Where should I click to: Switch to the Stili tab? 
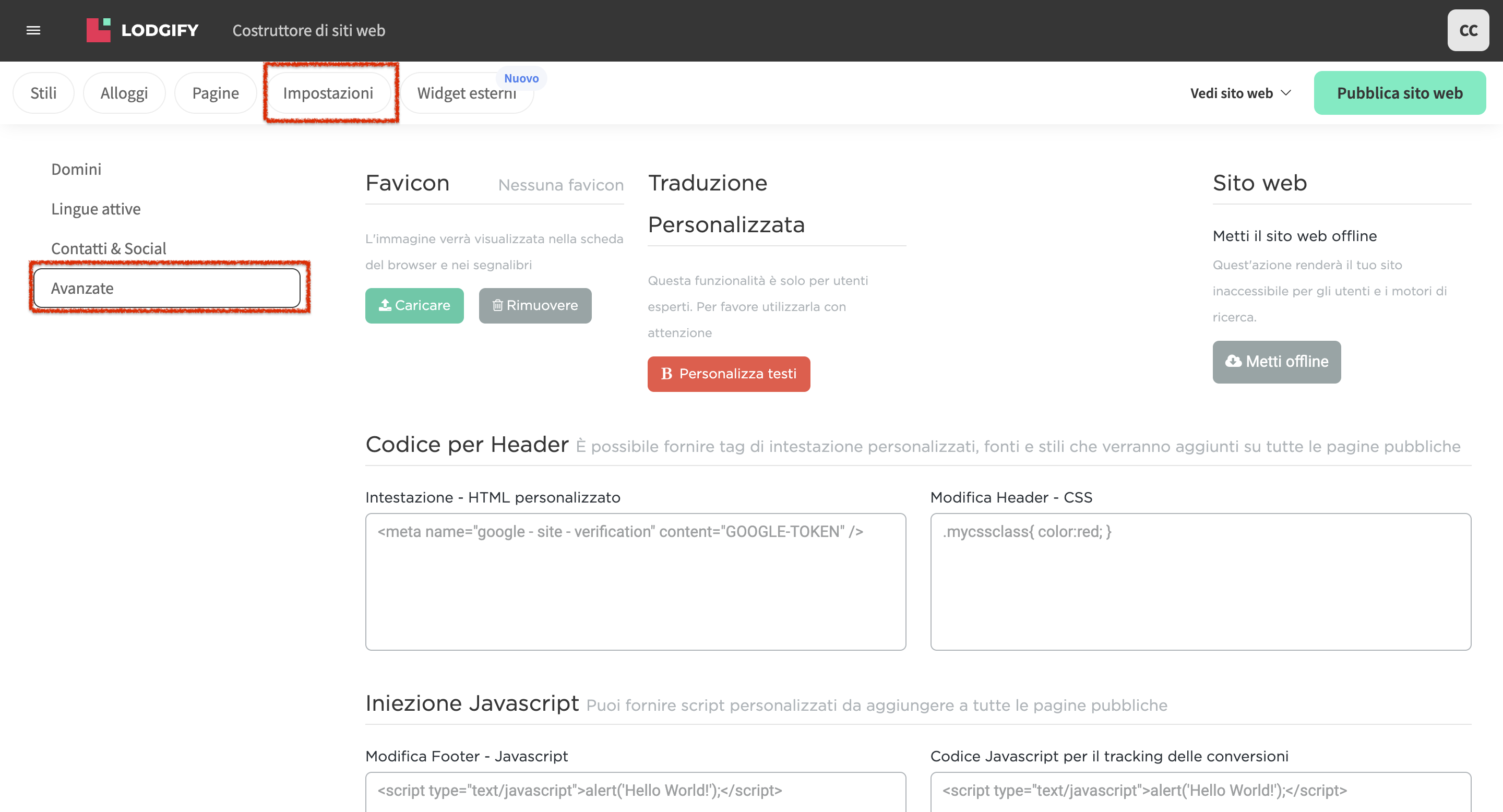click(x=44, y=93)
